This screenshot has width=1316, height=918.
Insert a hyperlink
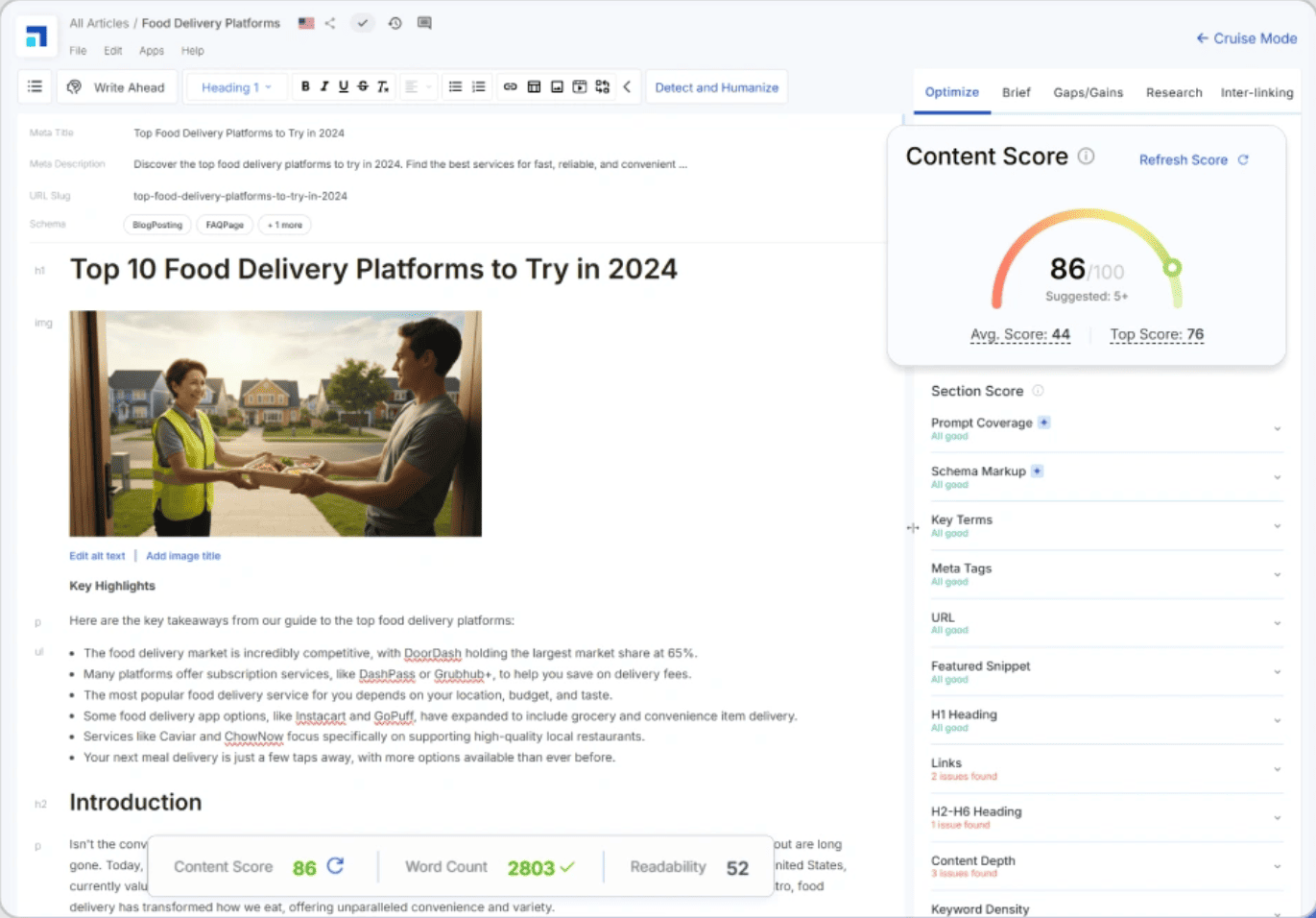click(511, 87)
